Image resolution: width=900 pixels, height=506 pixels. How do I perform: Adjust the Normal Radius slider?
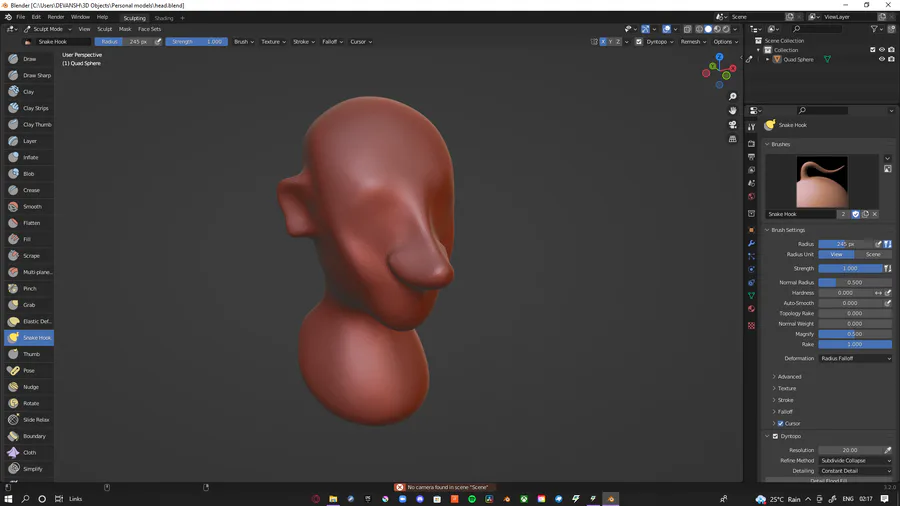pyautogui.click(x=855, y=283)
